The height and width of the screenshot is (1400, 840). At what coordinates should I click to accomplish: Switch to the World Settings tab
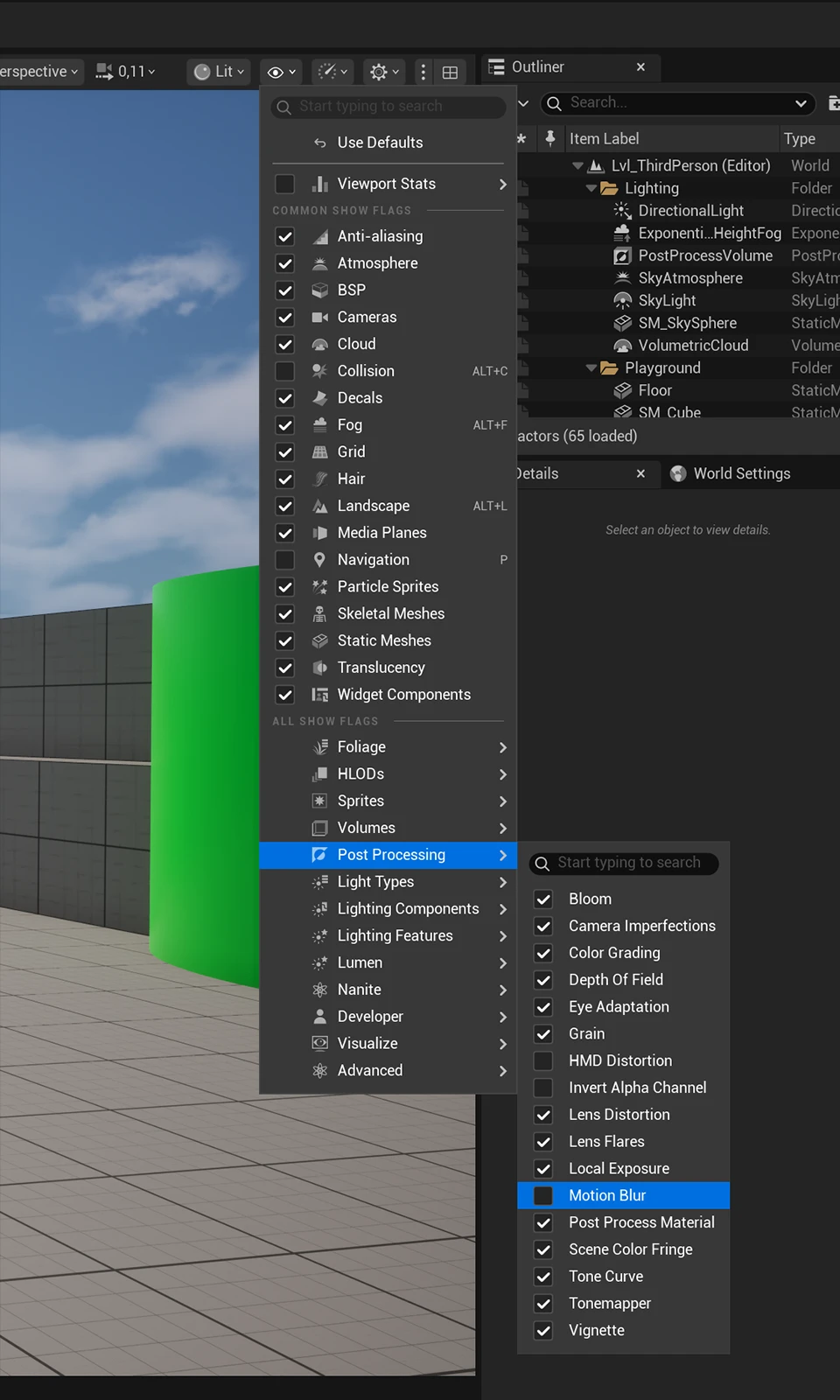coord(742,473)
